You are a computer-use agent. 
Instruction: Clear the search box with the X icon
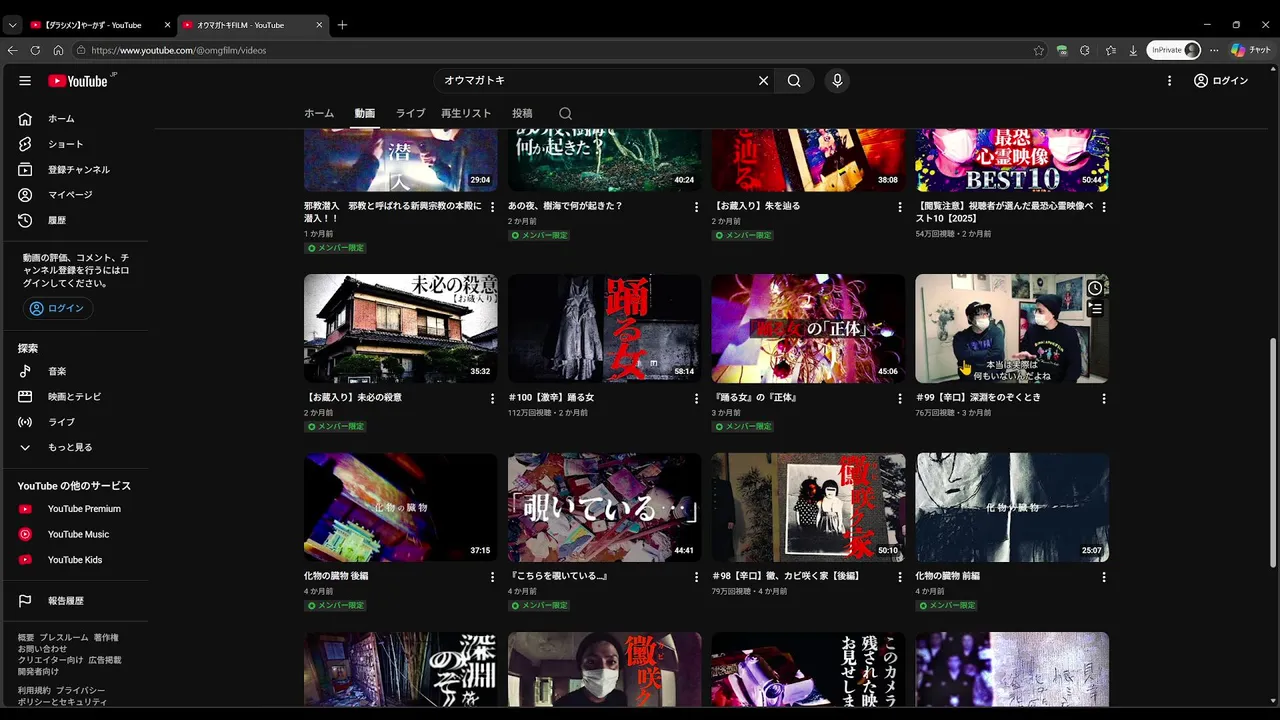[763, 81]
